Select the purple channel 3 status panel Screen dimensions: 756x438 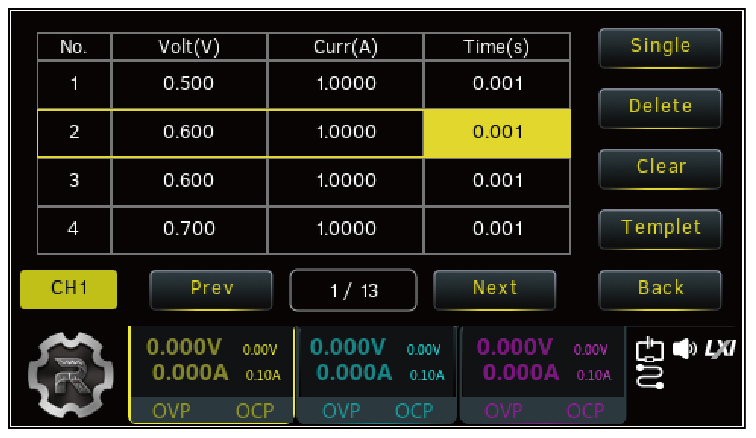(x=542, y=372)
